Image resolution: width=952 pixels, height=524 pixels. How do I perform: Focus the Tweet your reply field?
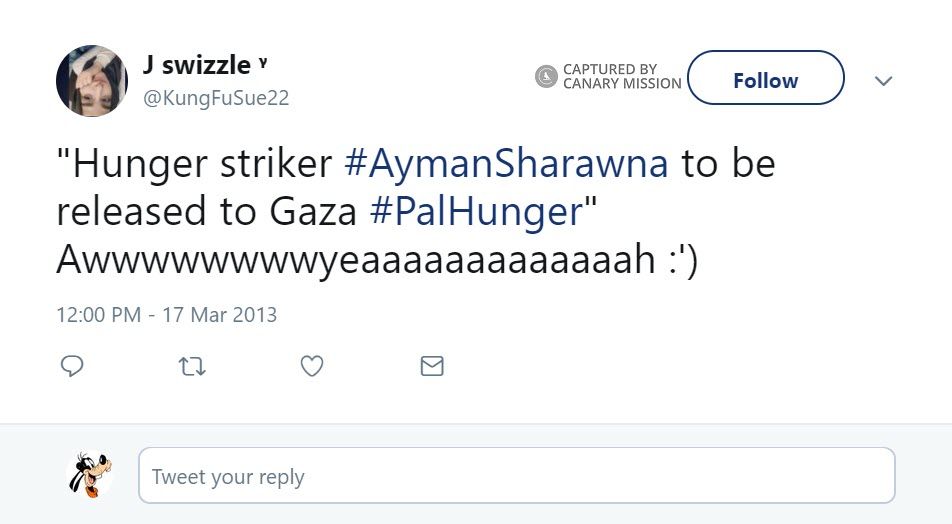click(516, 476)
